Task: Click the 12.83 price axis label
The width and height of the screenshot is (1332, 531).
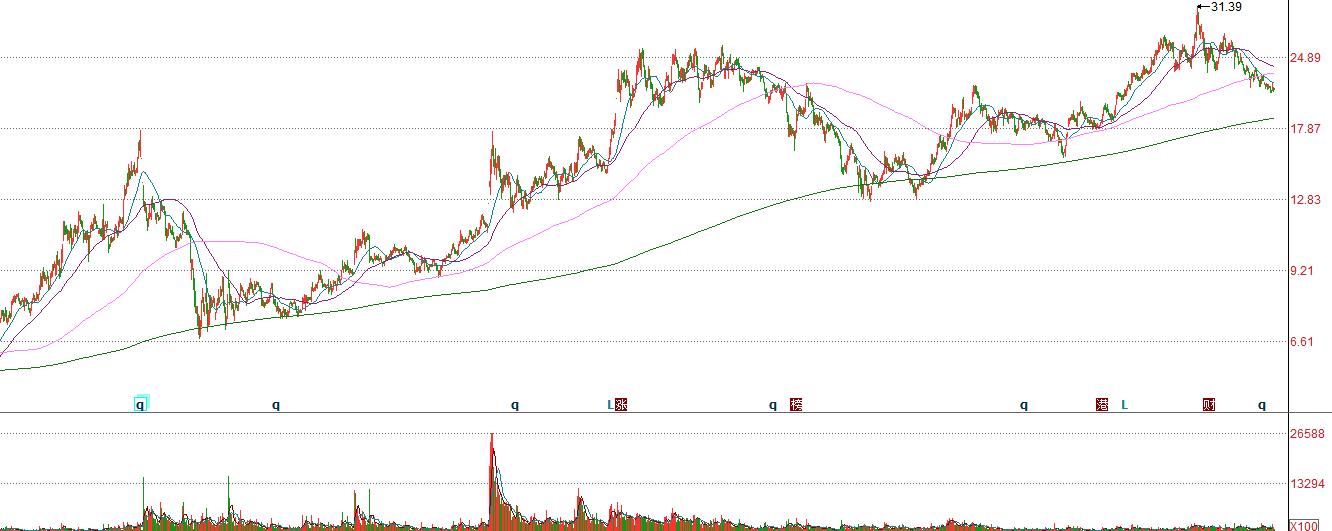Action: tap(1307, 200)
